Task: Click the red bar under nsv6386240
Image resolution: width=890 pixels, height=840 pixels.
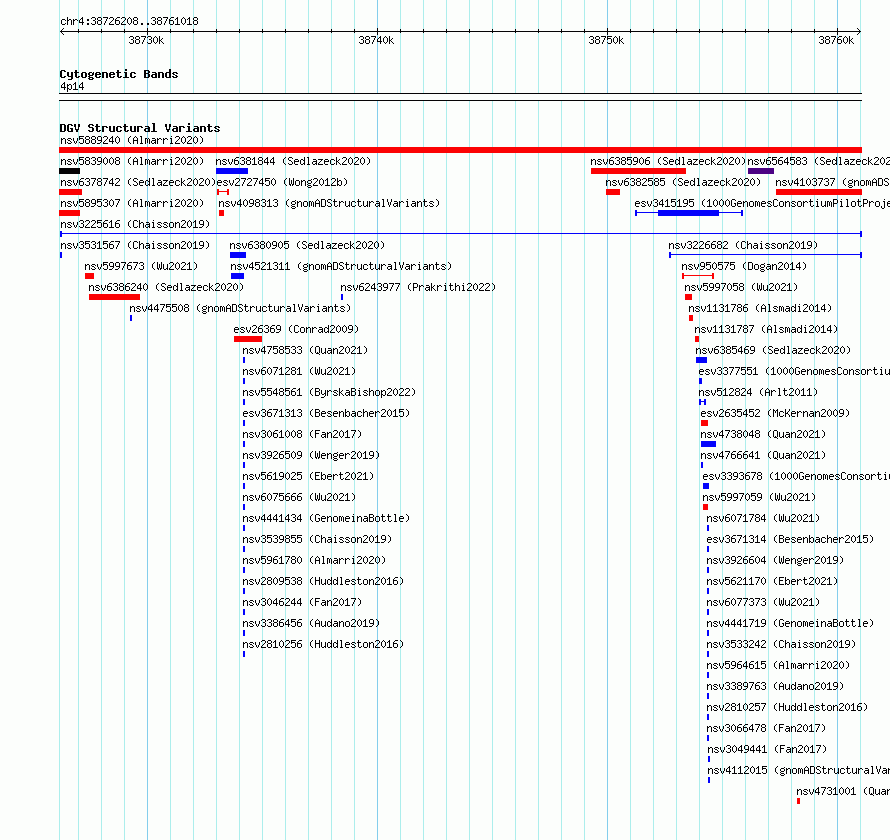Action: pos(114,297)
